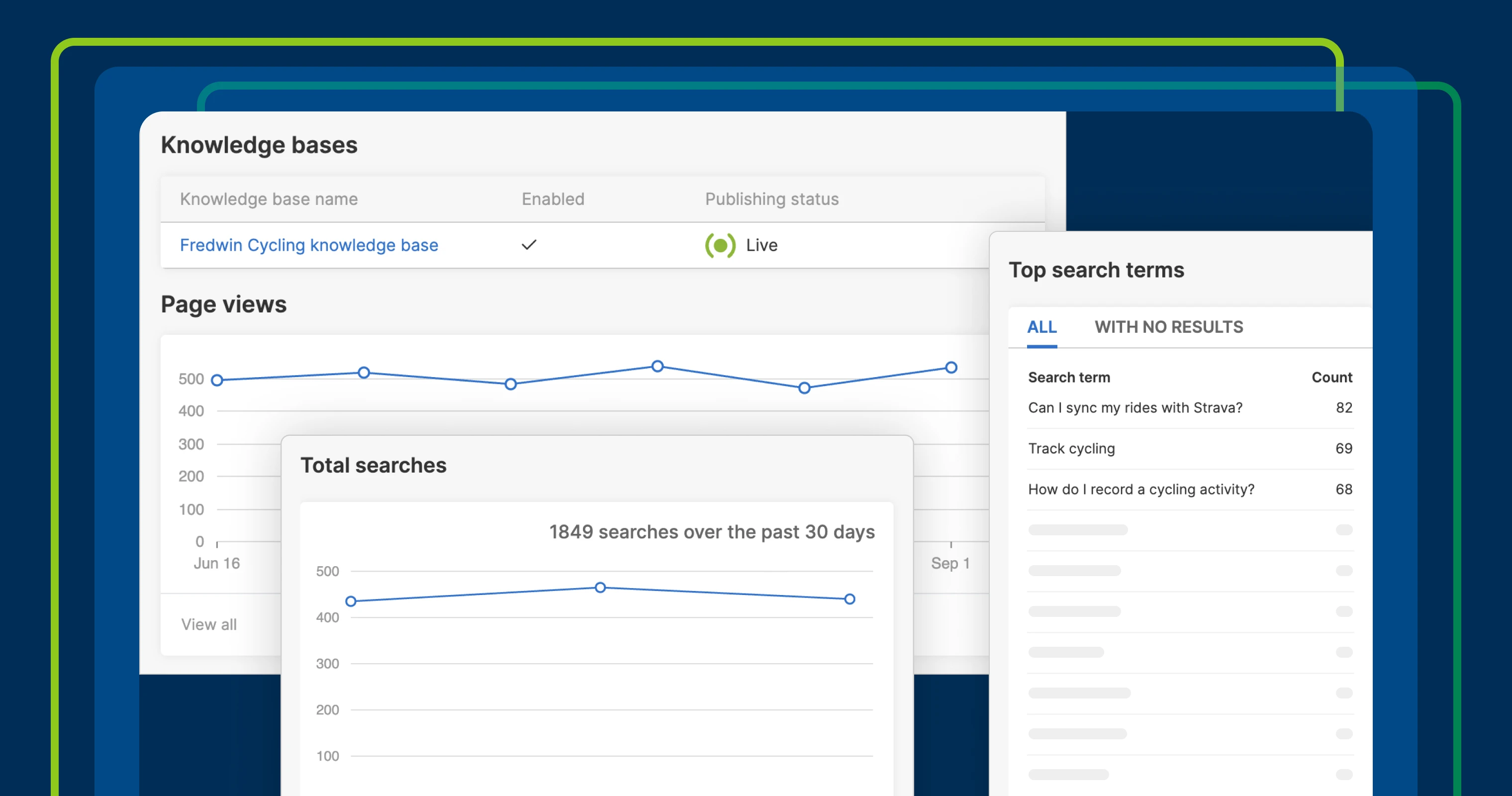Select the ALL tab in Top search terms
This screenshot has width=1512, height=796.
tap(1041, 327)
